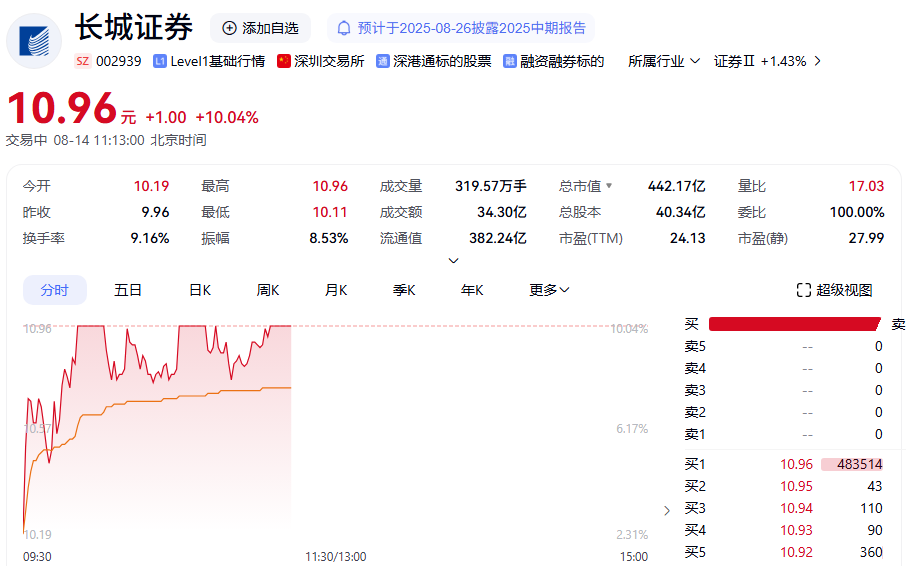Click the 长城证券 company logo icon
911x566 pixels.
click(34, 40)
